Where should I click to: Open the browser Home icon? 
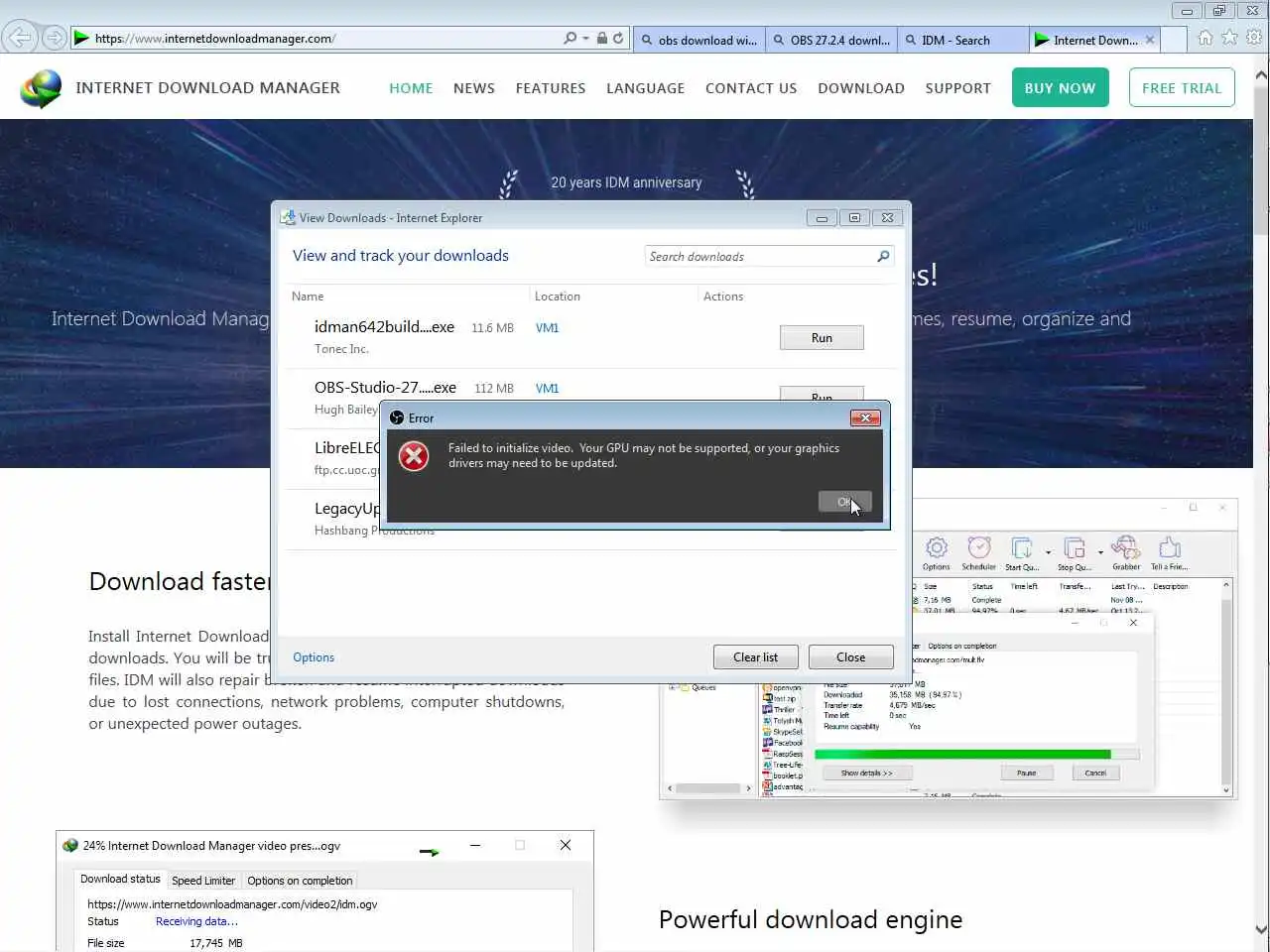pyautogui.click(x=1205, y=38)
